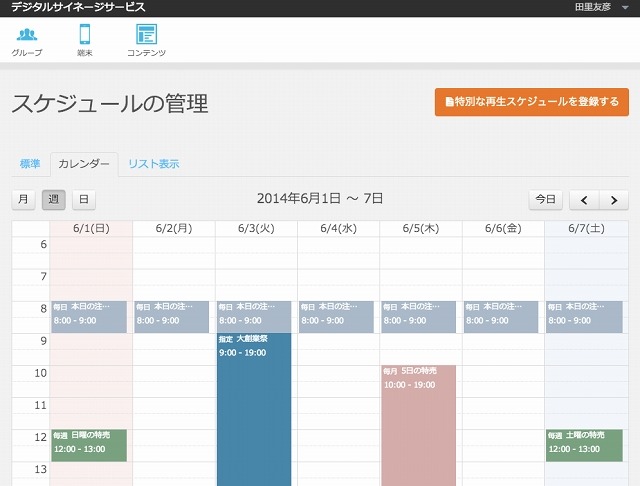The width and height of the screenshot is (640, 486).
Task: Switch calendar to 月 (month) view
Action: (23, 200)
